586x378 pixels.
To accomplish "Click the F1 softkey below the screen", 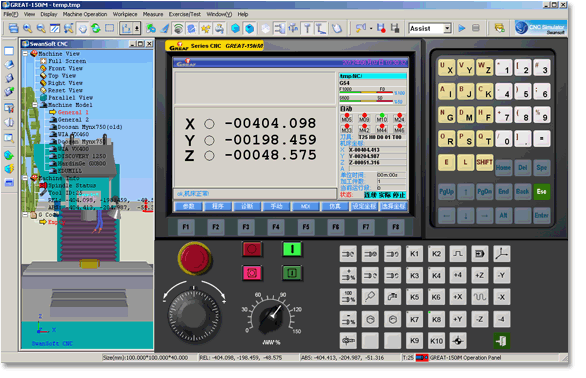I will (x=186, y=227).
